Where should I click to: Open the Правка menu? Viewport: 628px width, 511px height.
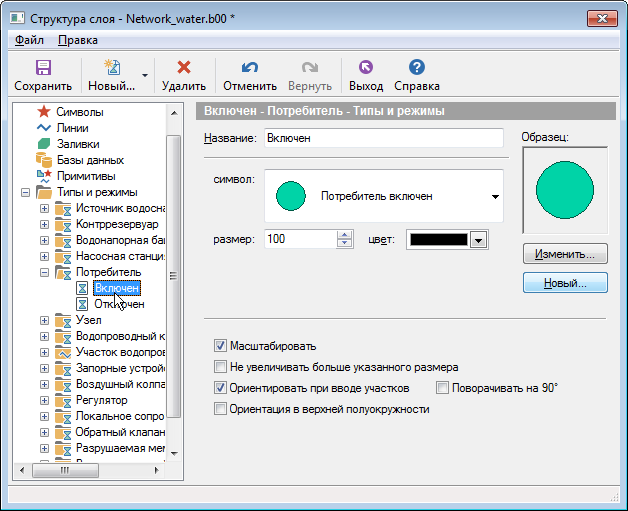click(x=78, y=40)
